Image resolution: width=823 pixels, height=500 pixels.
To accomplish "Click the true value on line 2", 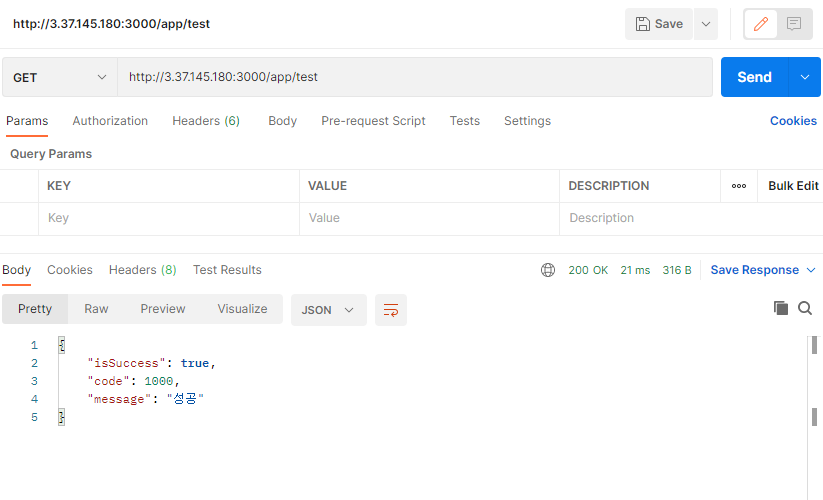I will (195, 363).
